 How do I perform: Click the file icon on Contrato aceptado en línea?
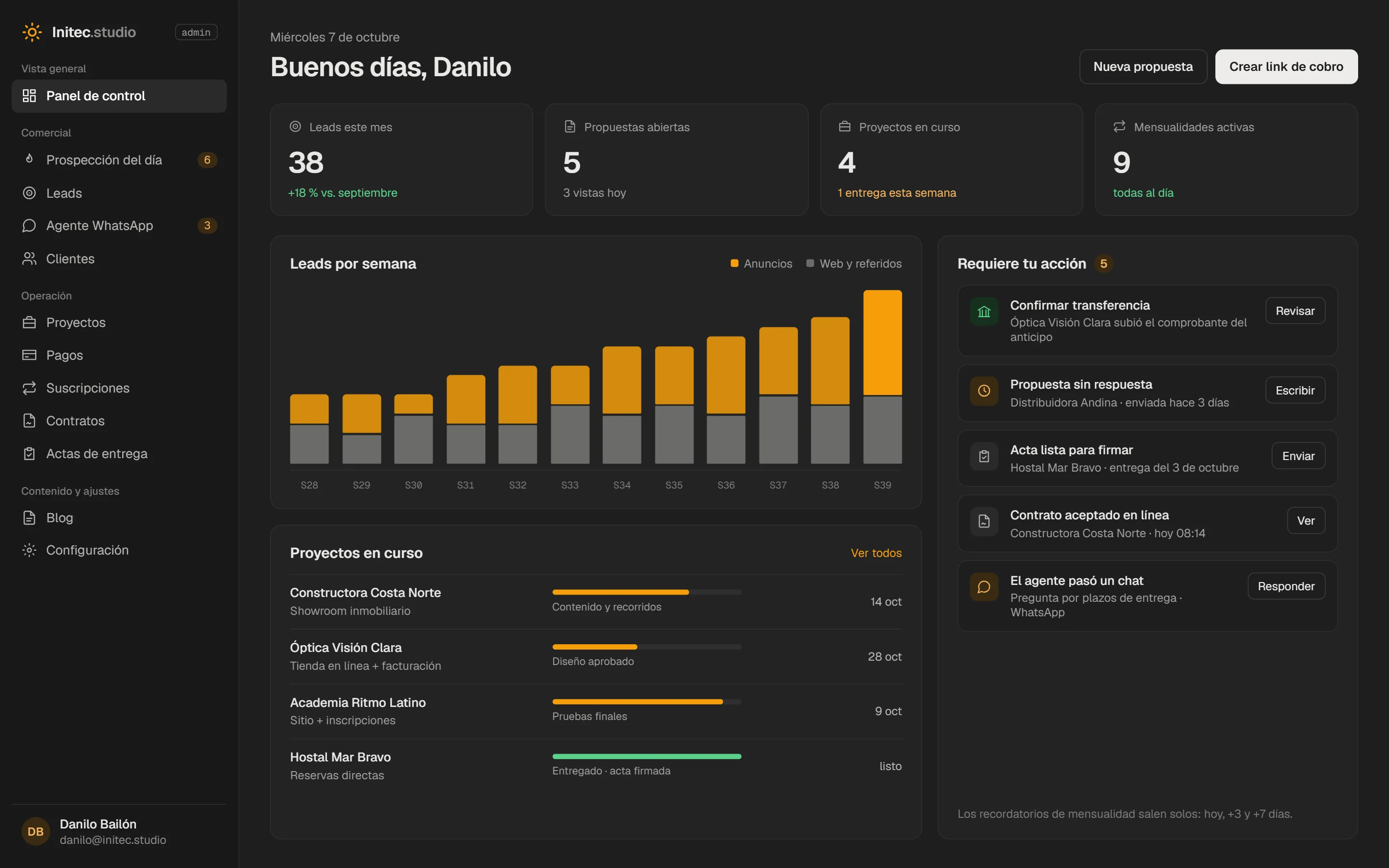coord(984,521)
